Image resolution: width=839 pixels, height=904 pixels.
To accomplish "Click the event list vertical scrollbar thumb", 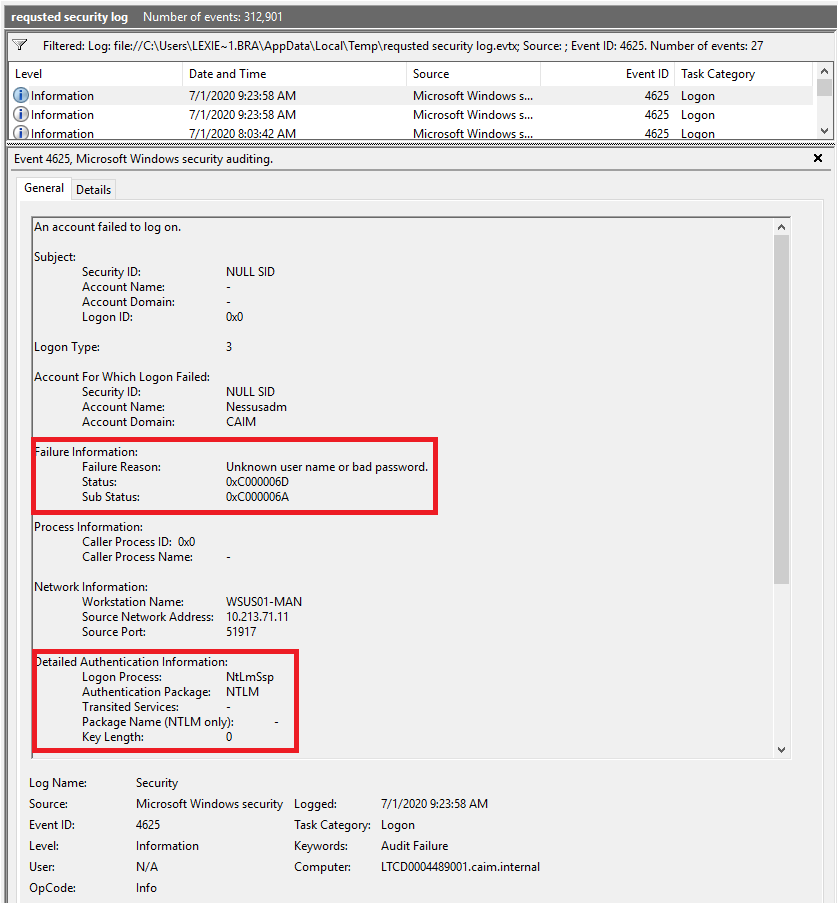I will [825, 90].
